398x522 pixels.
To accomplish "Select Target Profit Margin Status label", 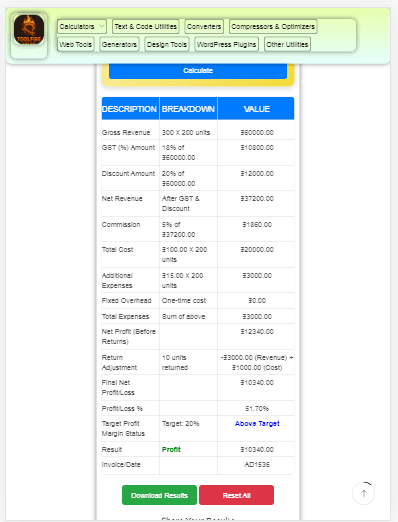I will (123, 428).
